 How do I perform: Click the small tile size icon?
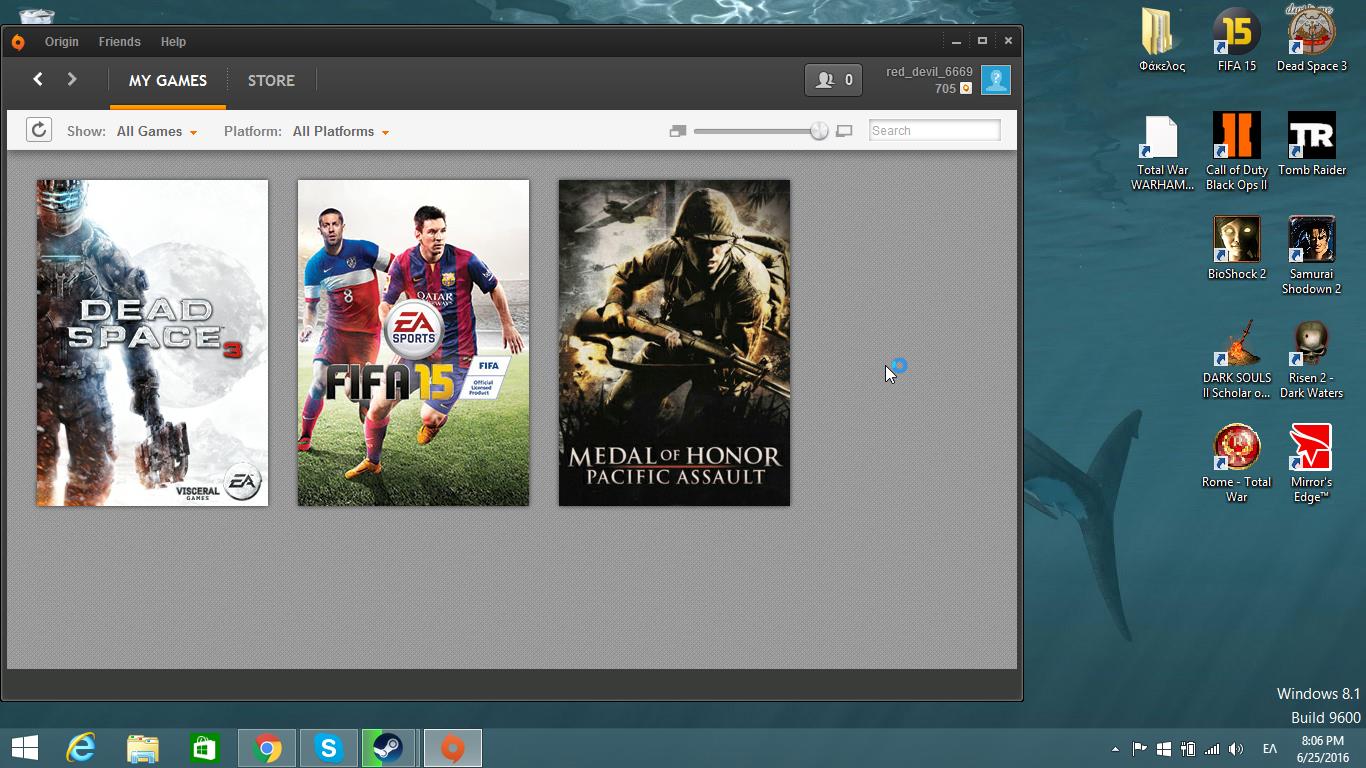point(678,131)
